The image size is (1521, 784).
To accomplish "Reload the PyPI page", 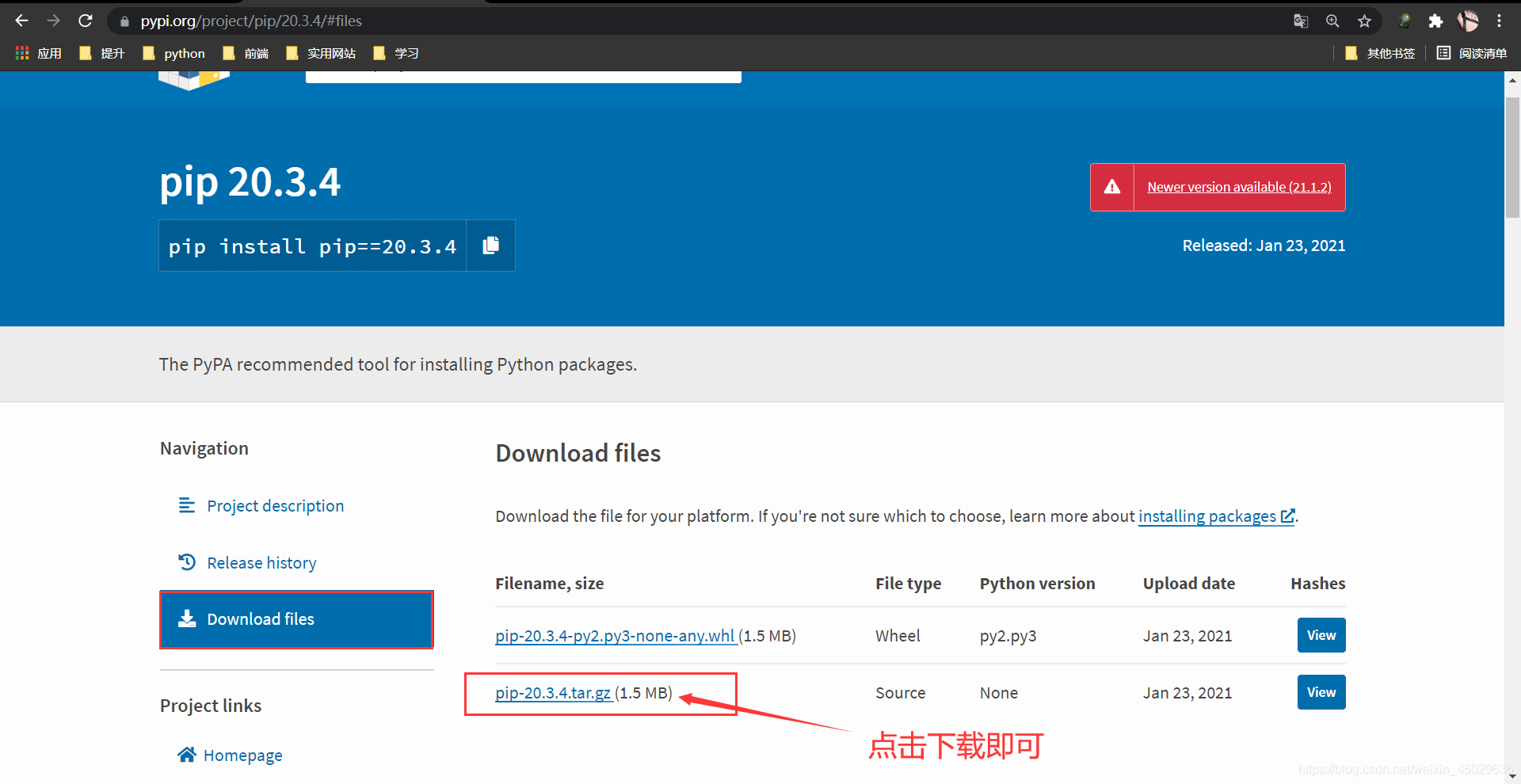I will point(86,21).
